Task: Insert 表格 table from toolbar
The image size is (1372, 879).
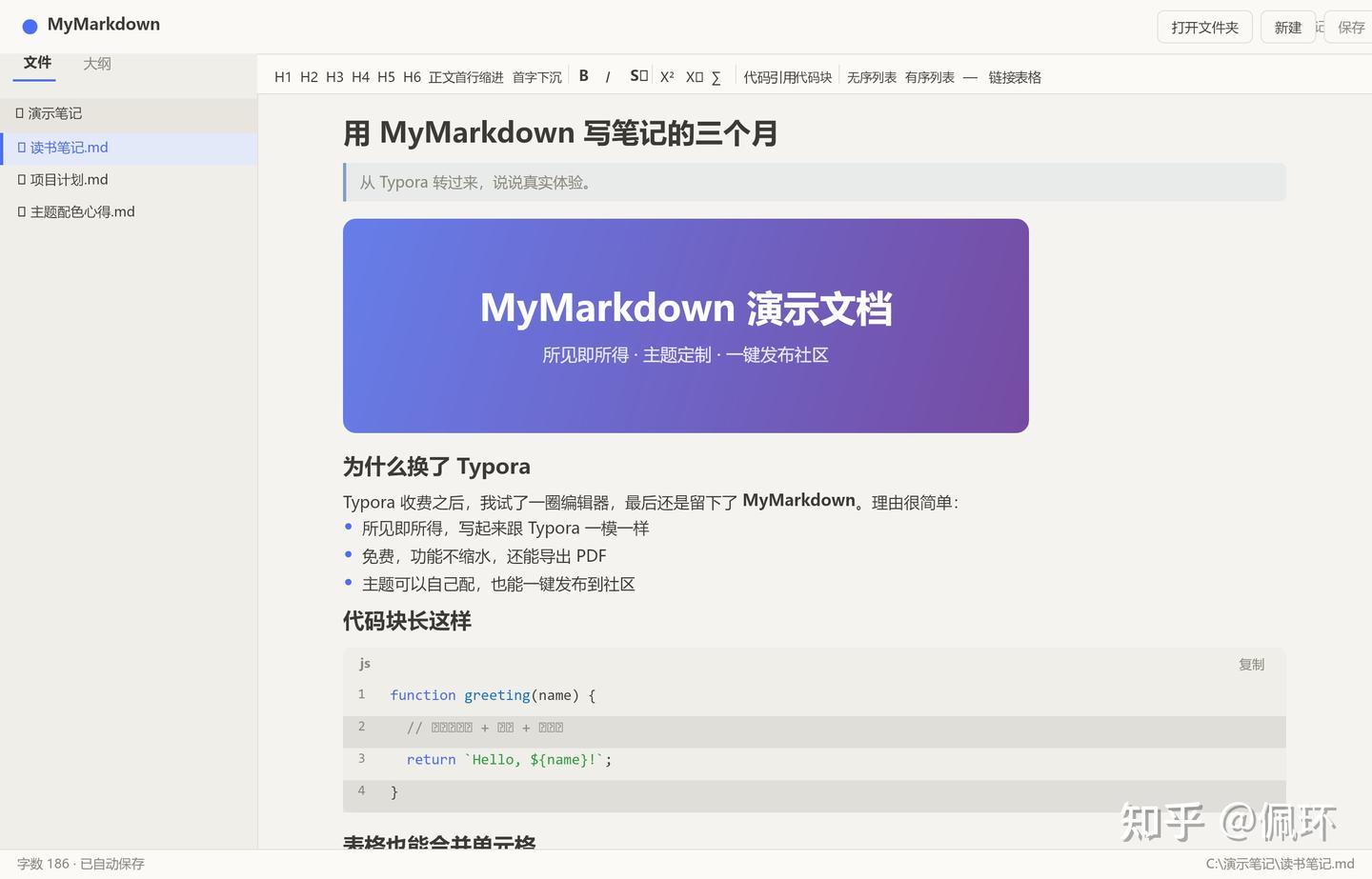Action: [1028, 77]
